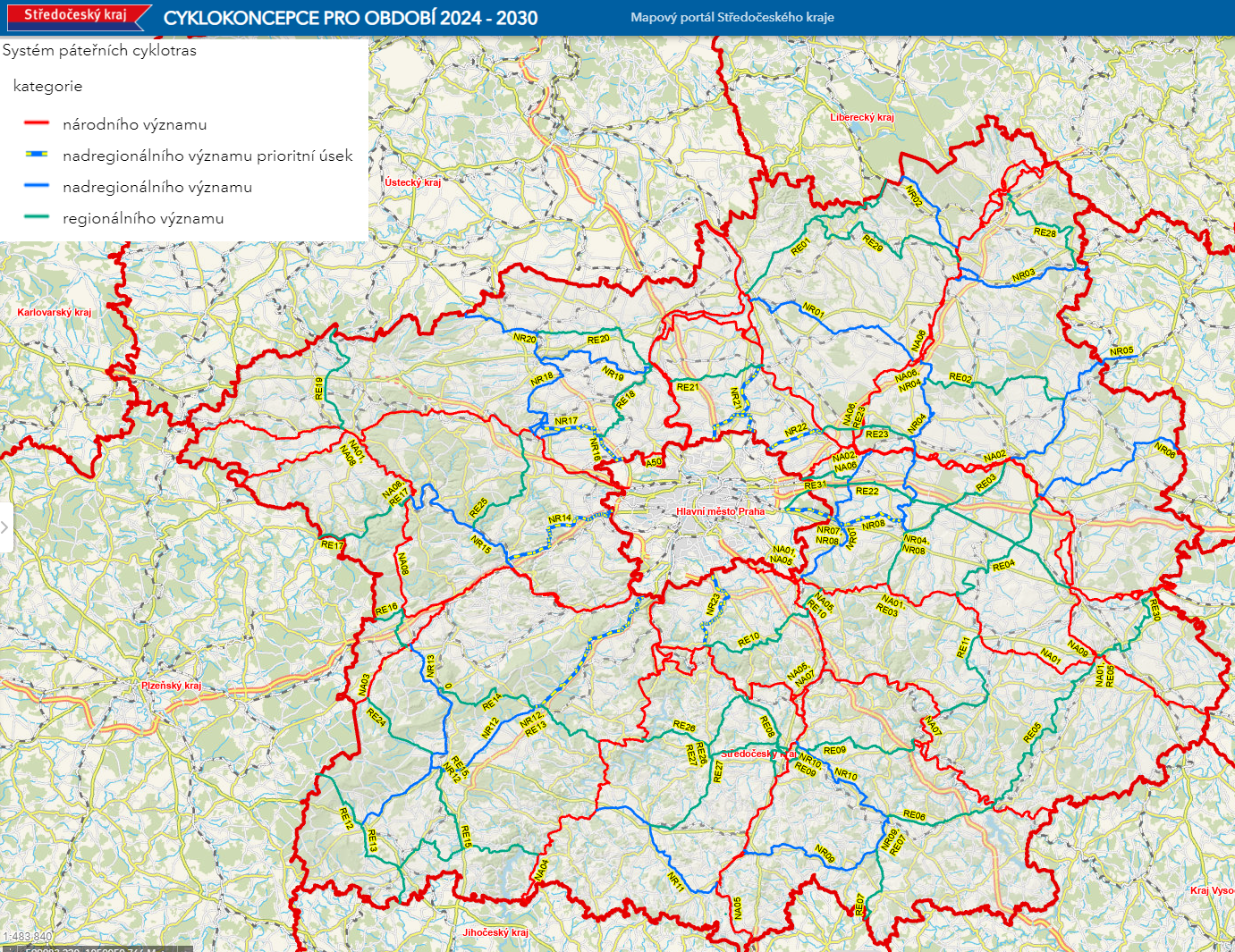Click the NR05 route label in the east
The height and width of the screenshot is (952, 1235).
tap(1121, 351)
